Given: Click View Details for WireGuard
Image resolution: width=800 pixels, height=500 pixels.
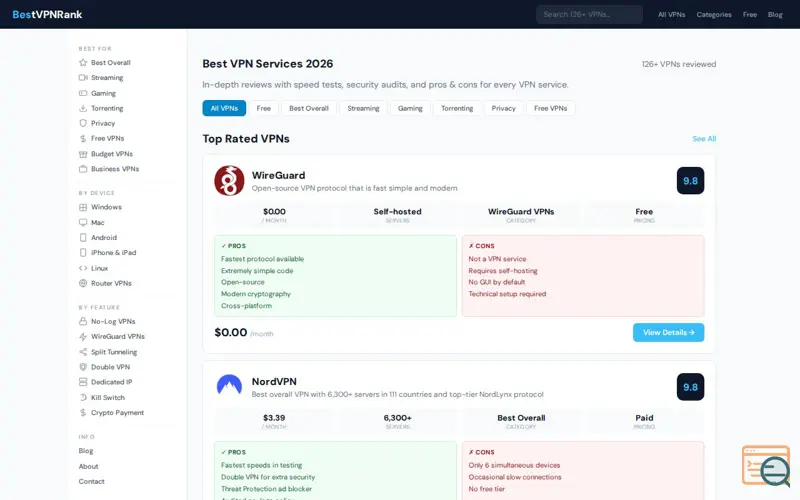Looking at the screenshot, I should click(x=668, y=332).
